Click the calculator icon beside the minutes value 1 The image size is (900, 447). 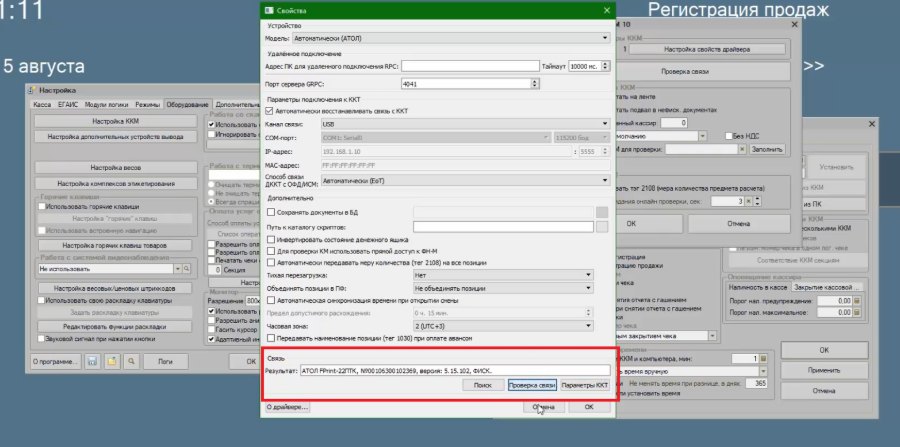[x=763, y=359]
